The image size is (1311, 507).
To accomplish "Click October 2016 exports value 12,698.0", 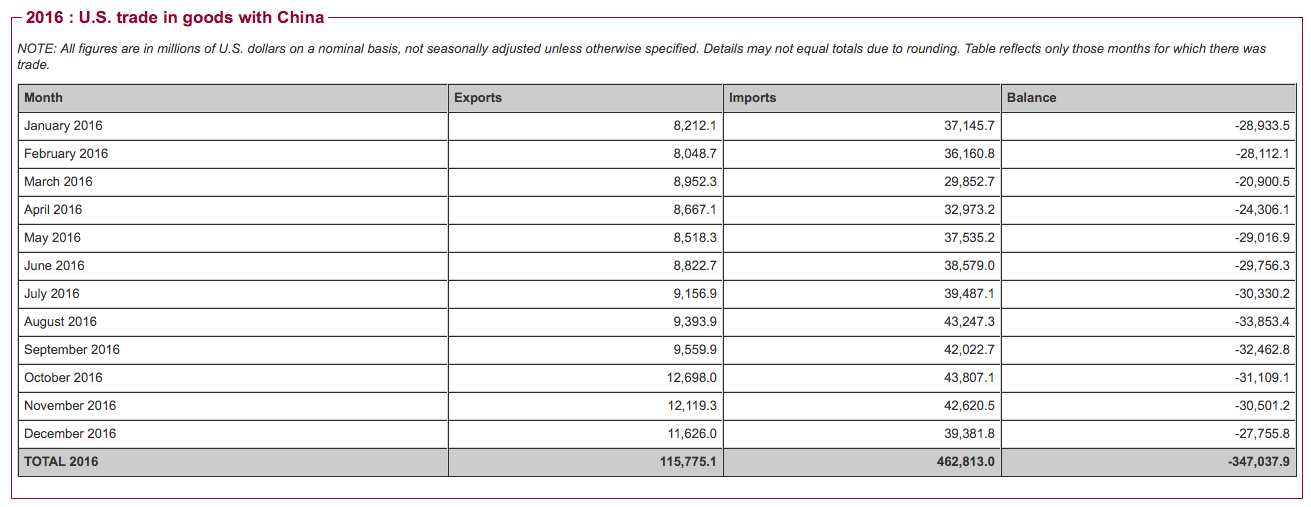I will pos(691,378).
